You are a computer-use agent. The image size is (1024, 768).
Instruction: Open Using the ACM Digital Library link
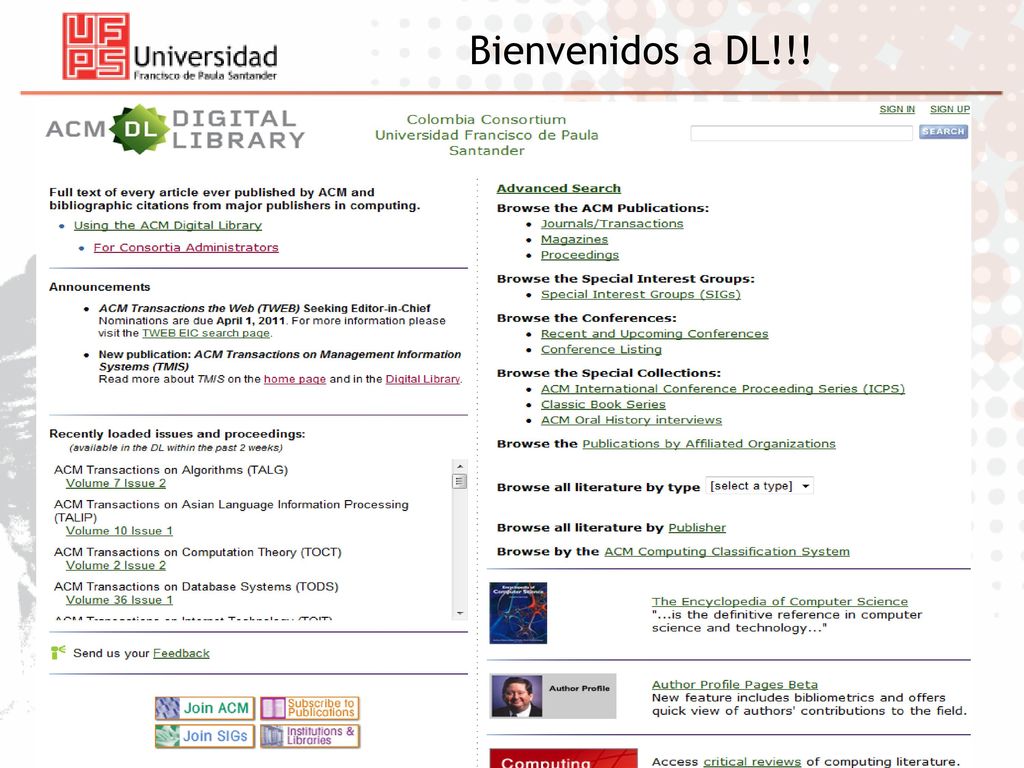coord(168,225)
